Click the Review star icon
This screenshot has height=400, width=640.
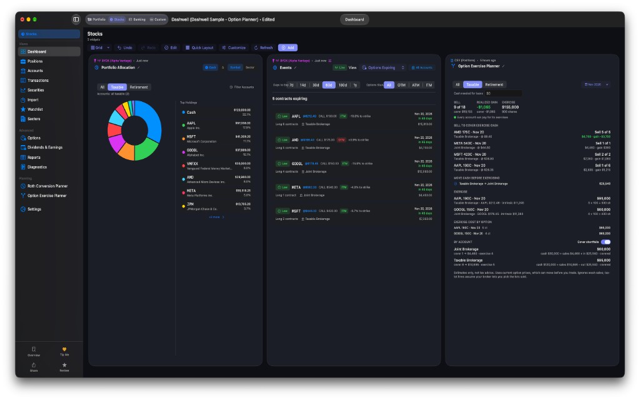point(64,365)
